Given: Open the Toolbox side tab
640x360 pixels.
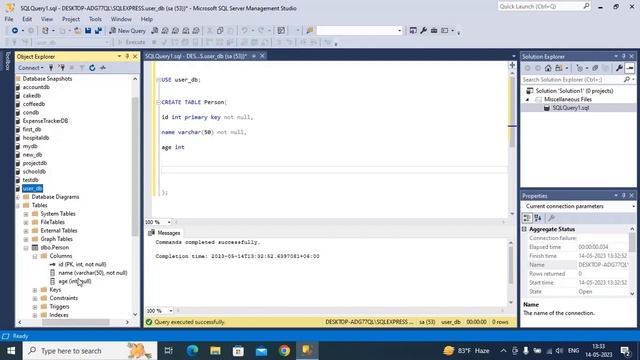Looking at the screenshot, I should (x=7, y=60).
